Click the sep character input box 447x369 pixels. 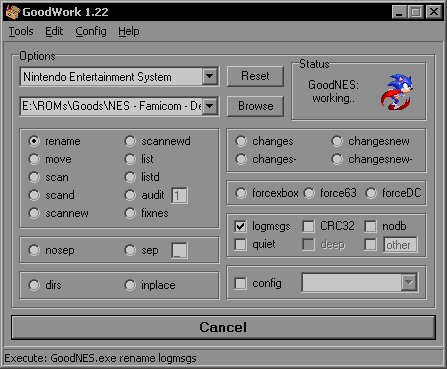pos(179,250)
